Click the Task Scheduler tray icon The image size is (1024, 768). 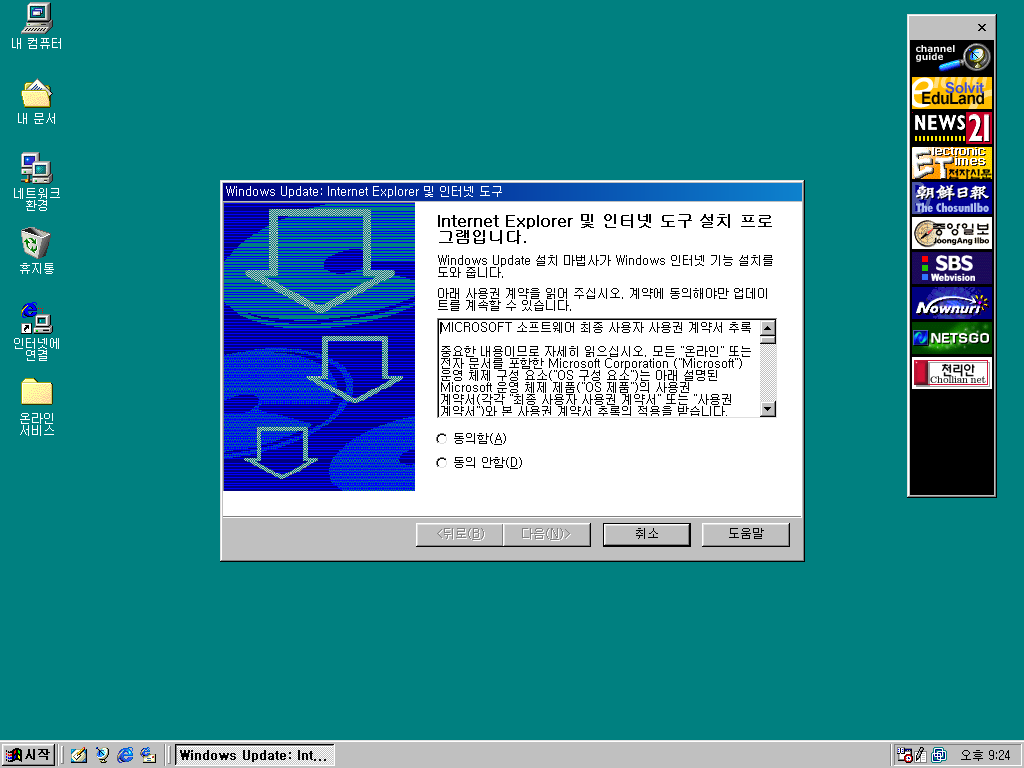coord(904,755)
